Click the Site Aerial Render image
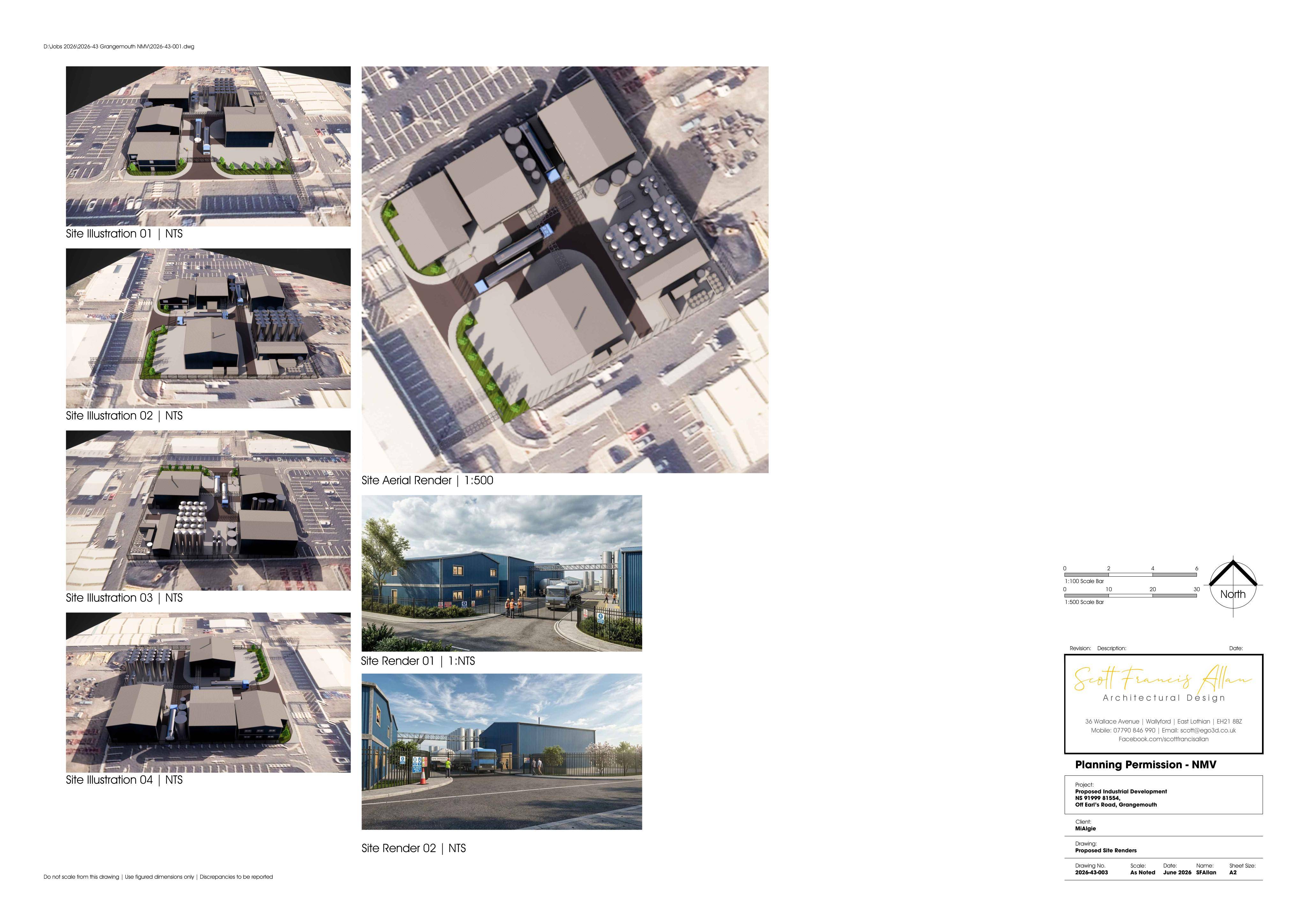The height and width of the screenshot is (924, 1307). pyautogui.click(x=565, y=270)
